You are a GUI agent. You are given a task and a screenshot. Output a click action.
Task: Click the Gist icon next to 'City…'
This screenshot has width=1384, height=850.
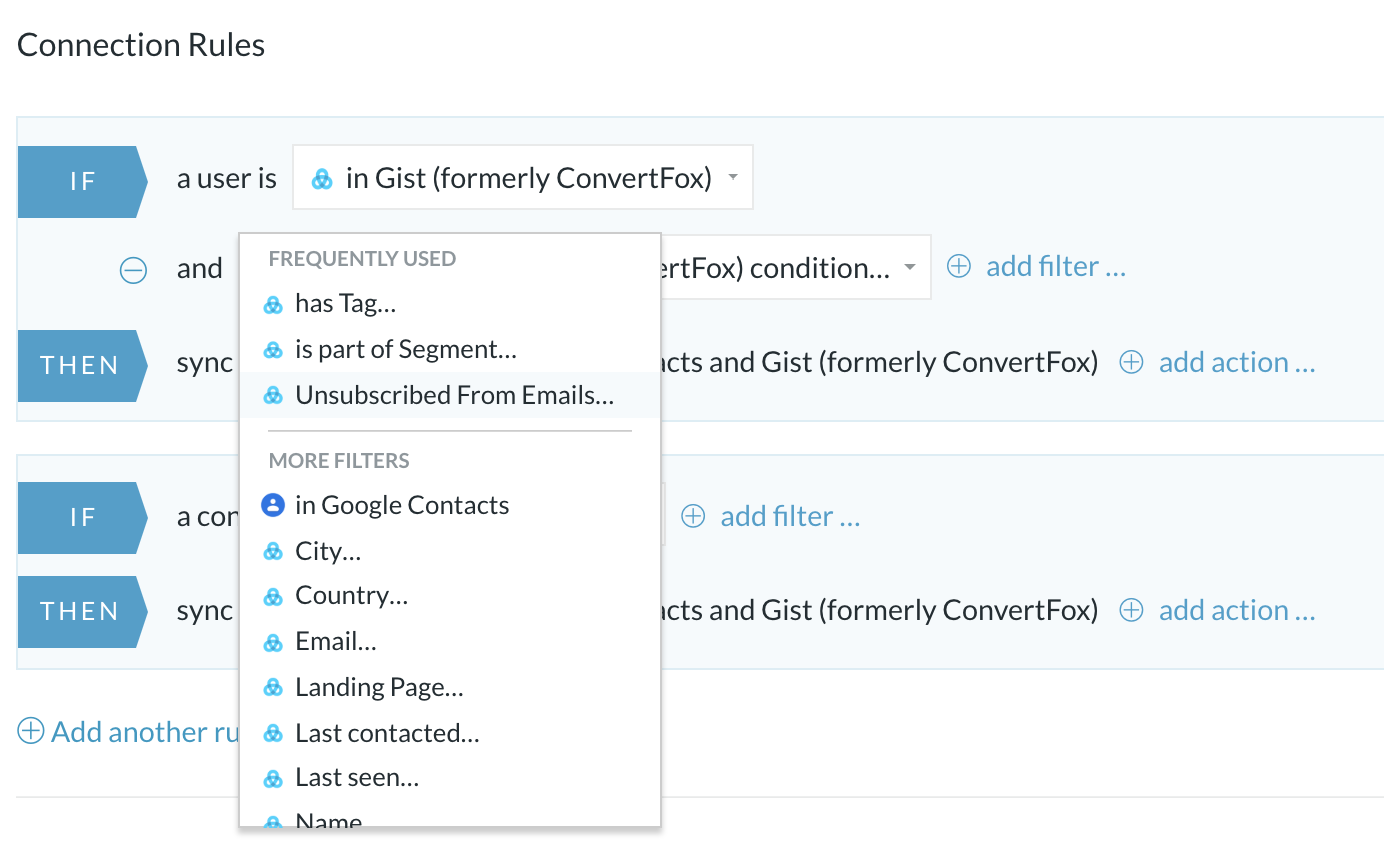coord(272,552)
